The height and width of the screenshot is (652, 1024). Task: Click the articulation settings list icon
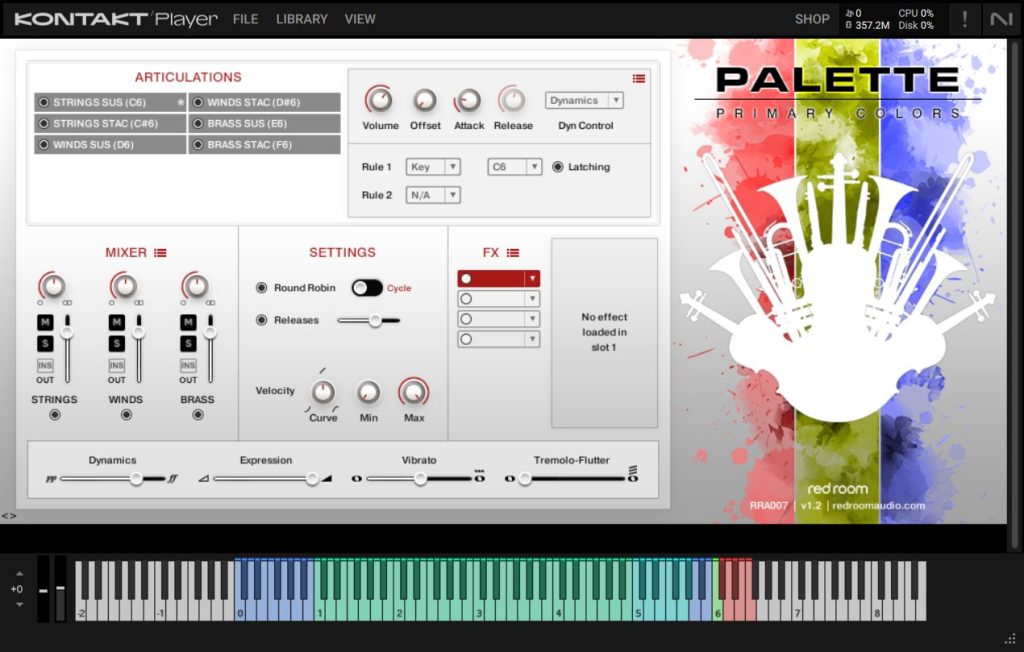(x=639, y=78)
